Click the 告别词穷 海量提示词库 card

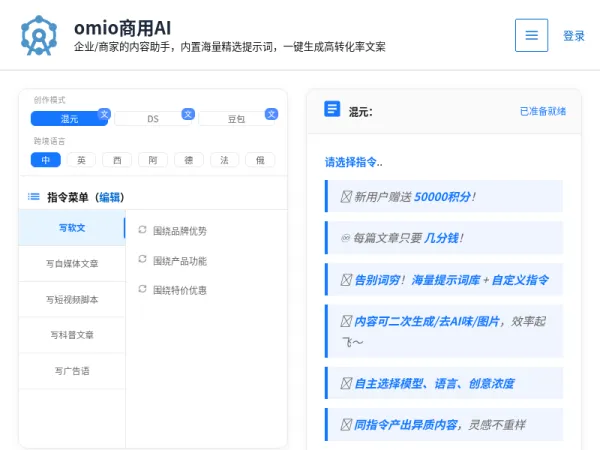coord(444,279)
